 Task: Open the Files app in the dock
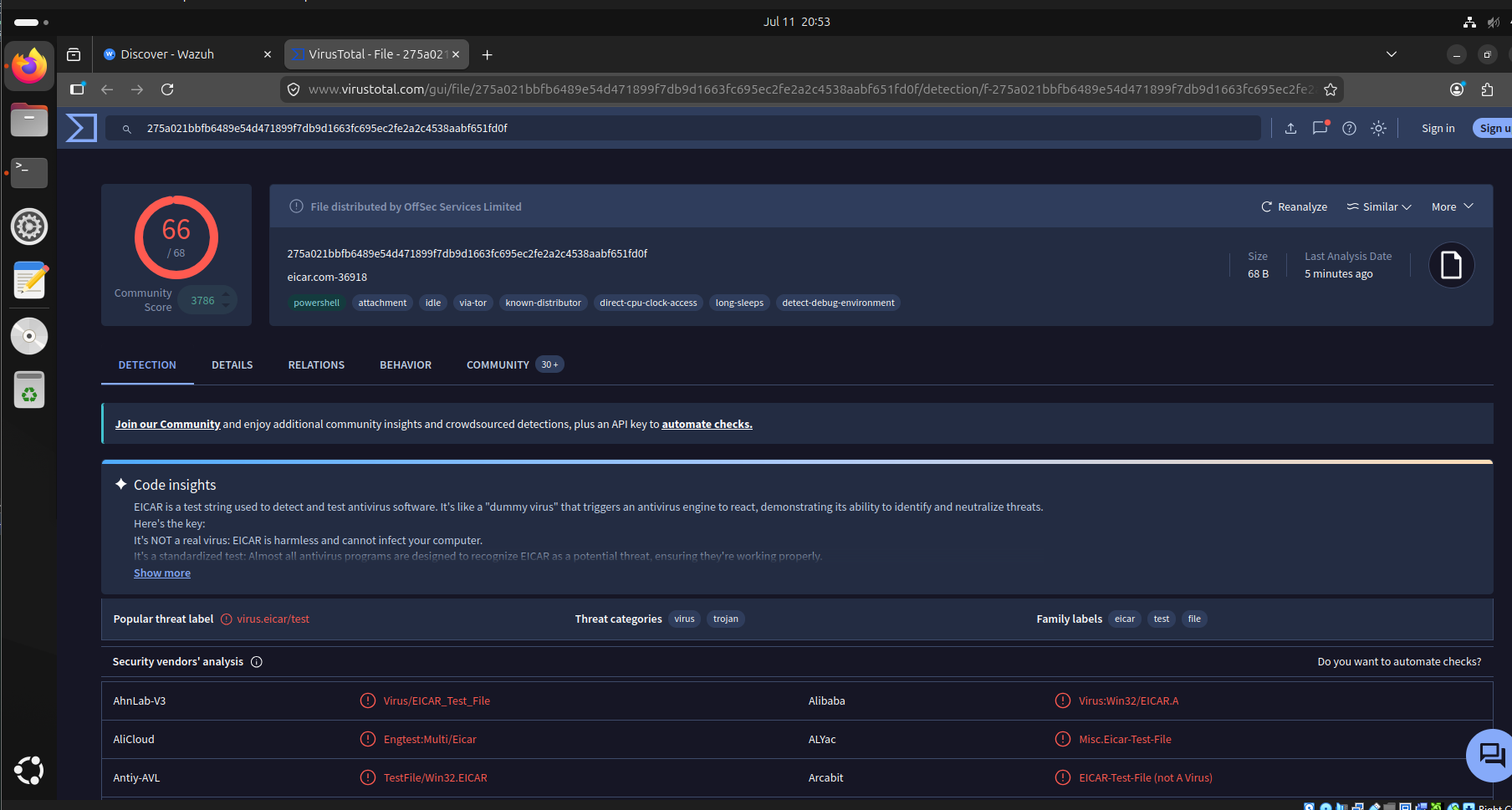point(29,120)
